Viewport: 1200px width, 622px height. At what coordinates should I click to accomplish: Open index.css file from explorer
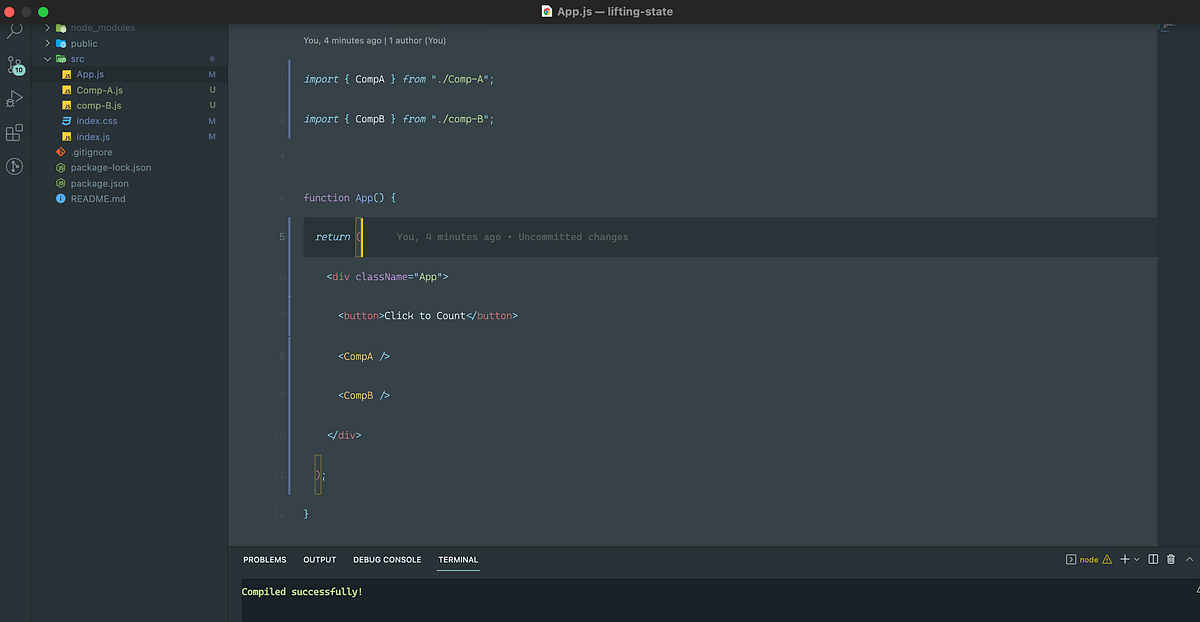96,121
